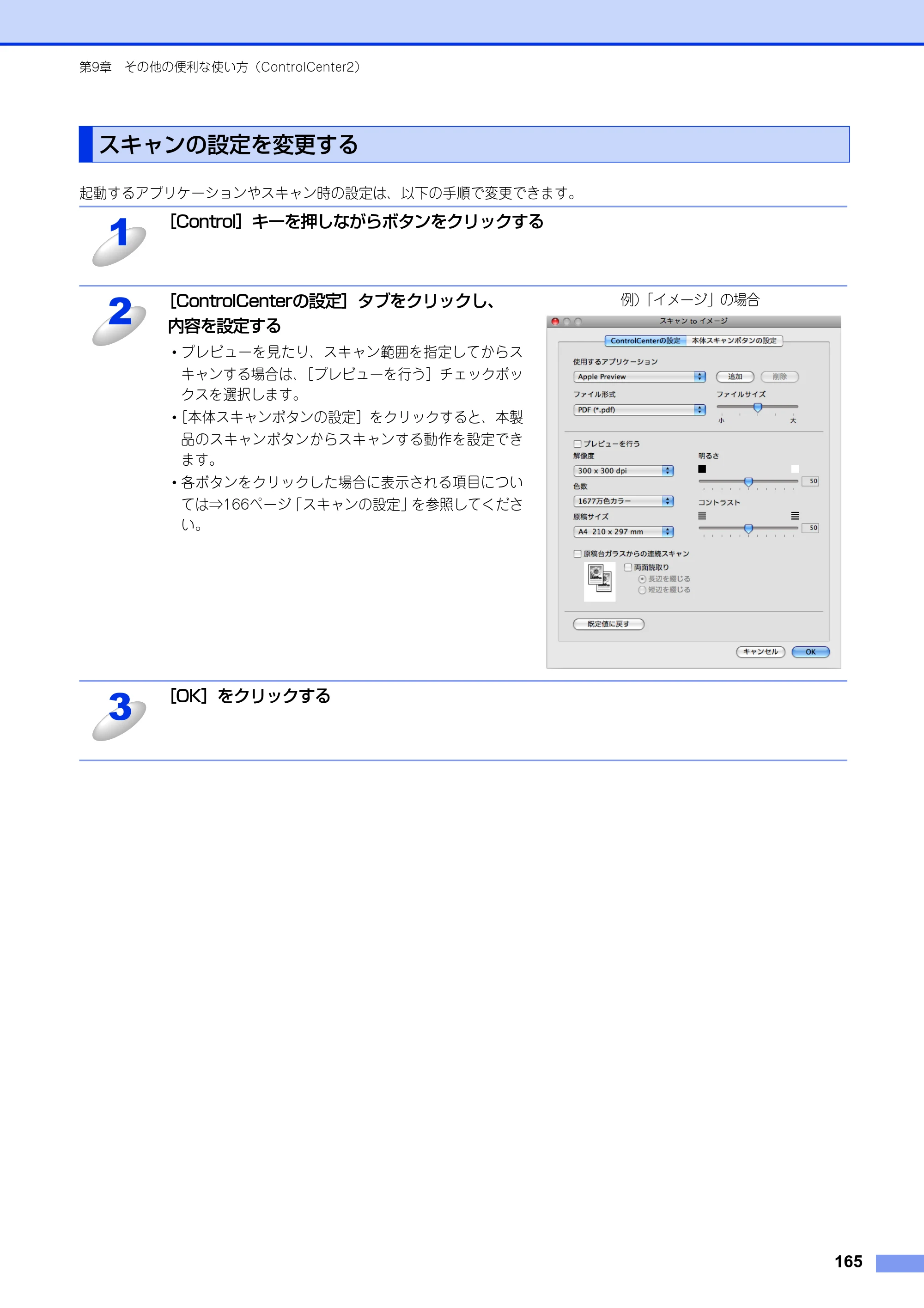
Task: Click the 追加 button
Action: [735, 377]
